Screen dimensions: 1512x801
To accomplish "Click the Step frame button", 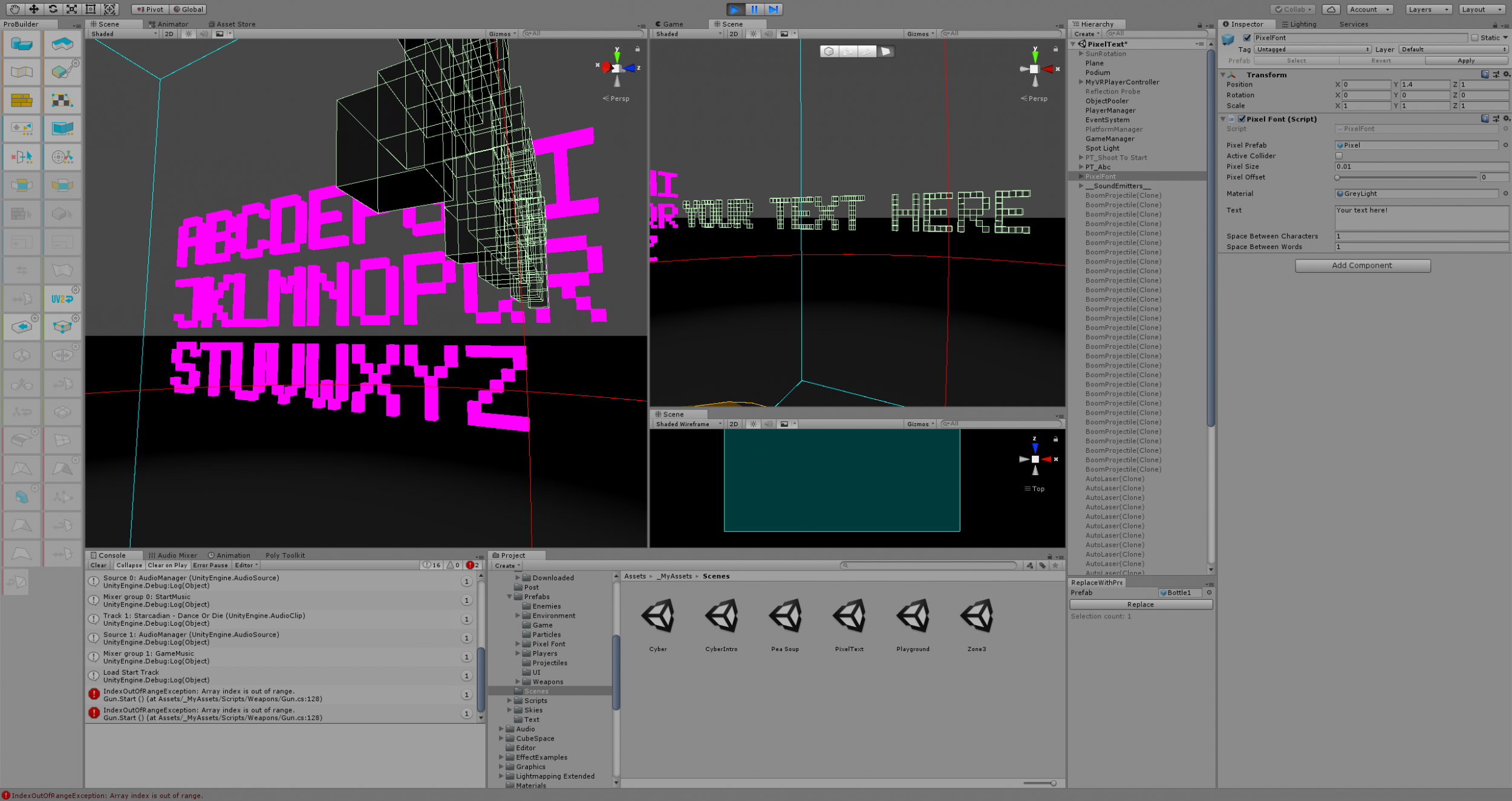I will tap(774, 9).
